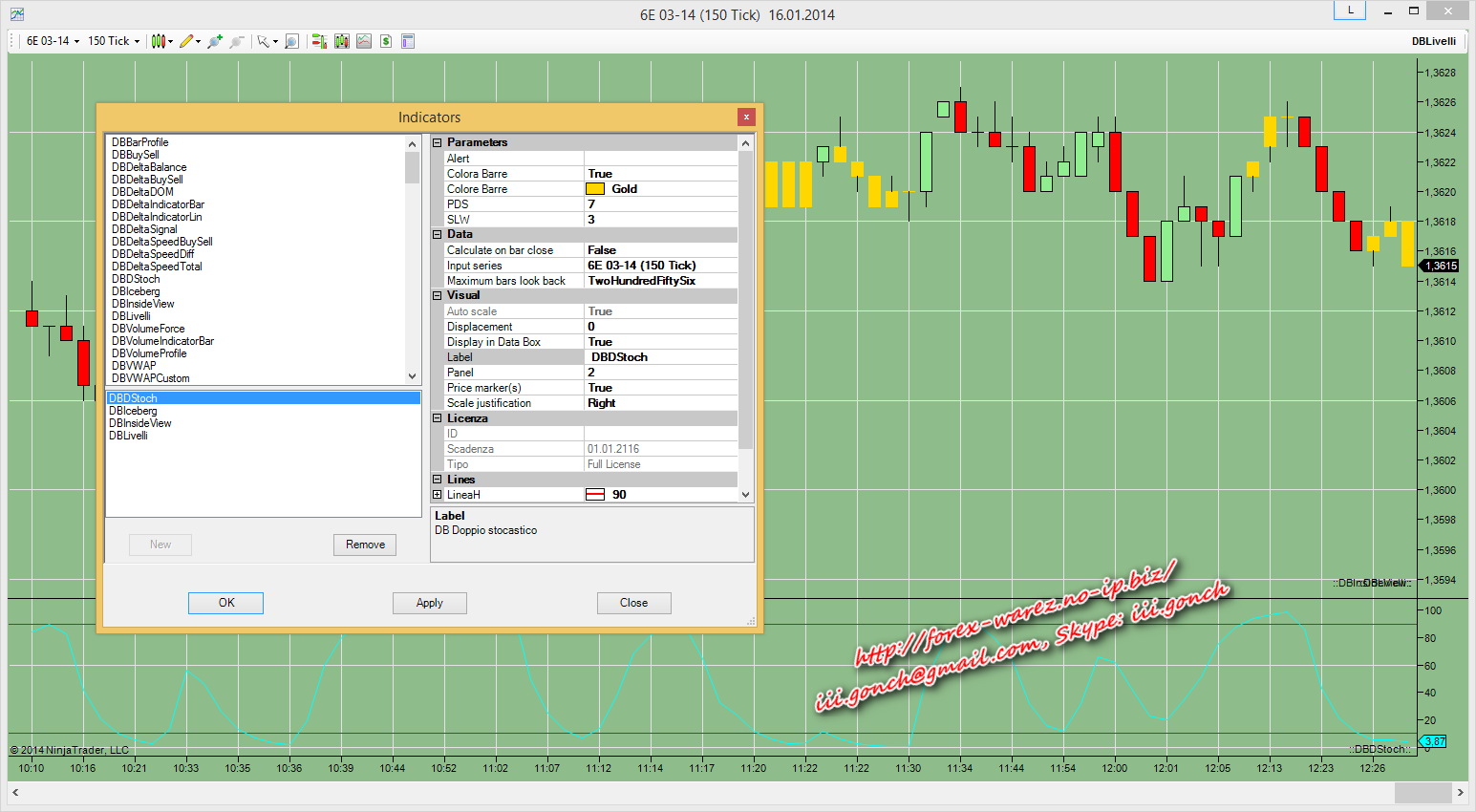Screen dimensions: 1476x812
Task: Open the 6E 03-14 instrument dropdown
Action: 53,41
